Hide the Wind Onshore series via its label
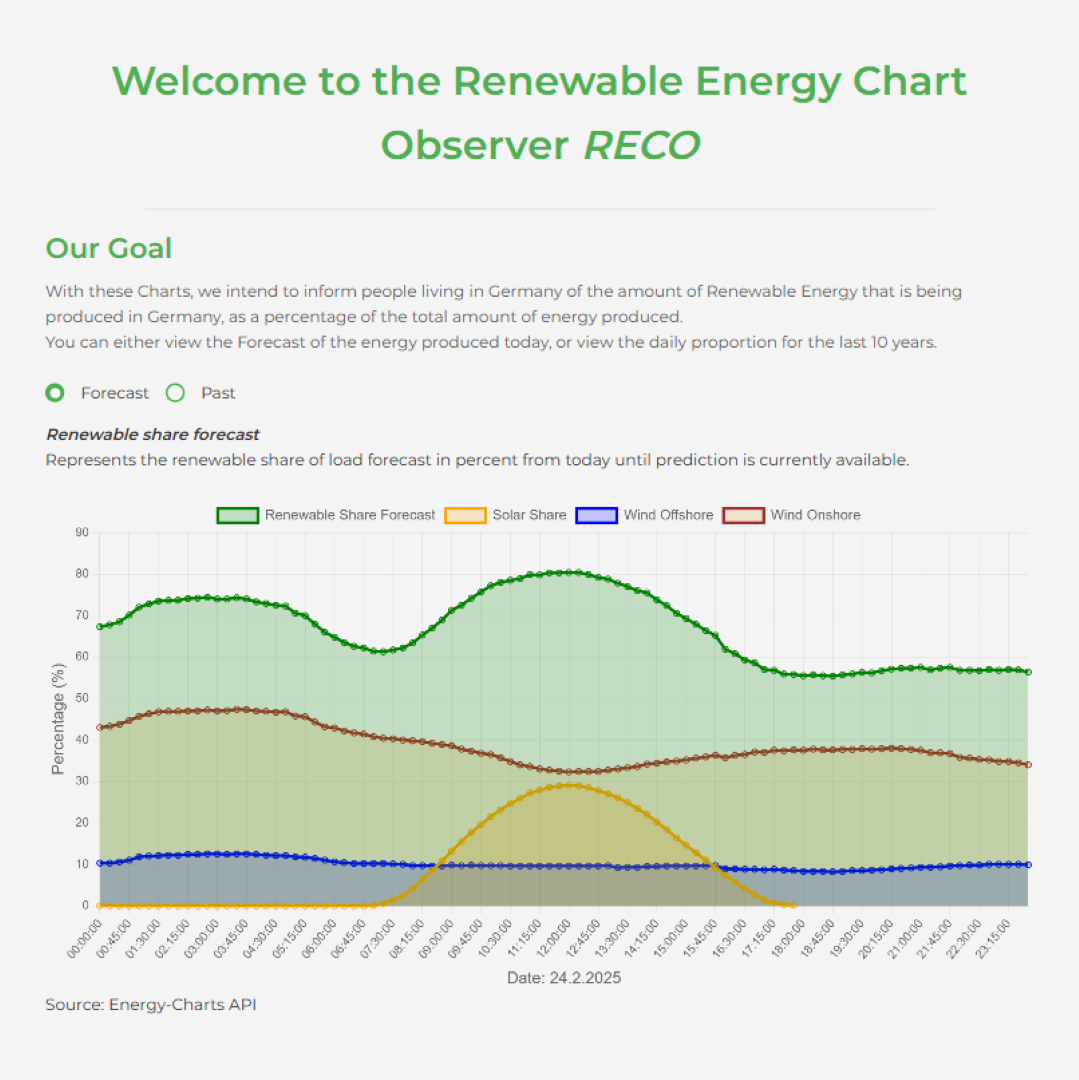 point(815,515)
